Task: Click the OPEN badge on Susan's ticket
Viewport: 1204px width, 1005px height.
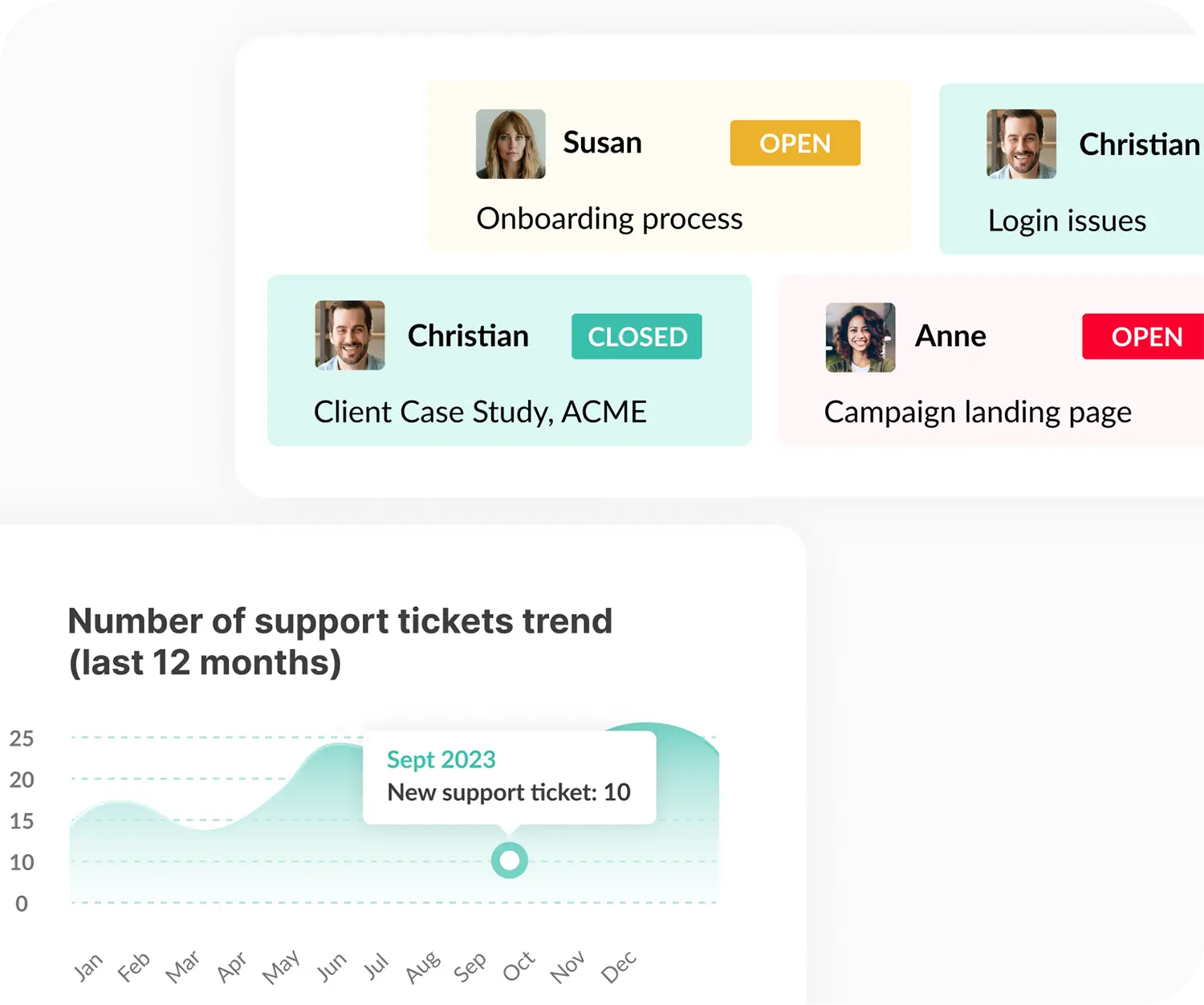Action: 794,143
